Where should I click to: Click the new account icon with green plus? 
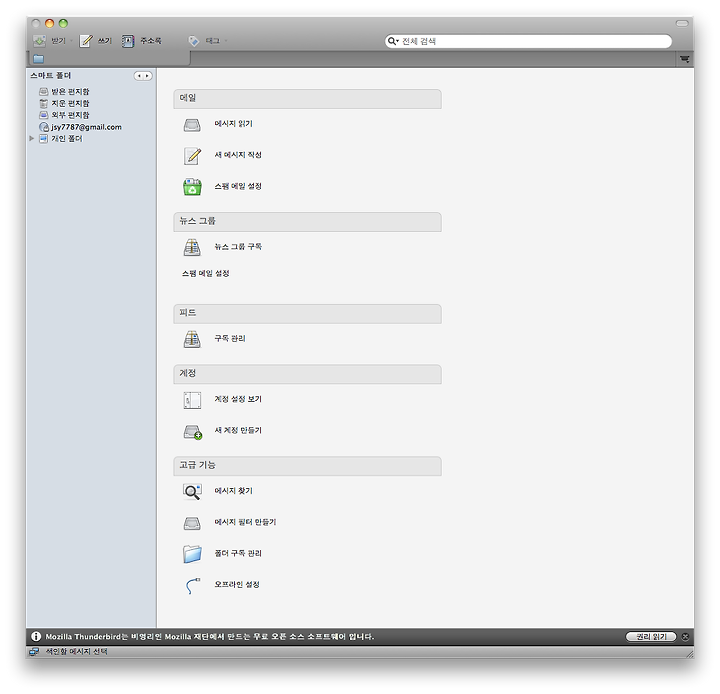coord(193,432)
